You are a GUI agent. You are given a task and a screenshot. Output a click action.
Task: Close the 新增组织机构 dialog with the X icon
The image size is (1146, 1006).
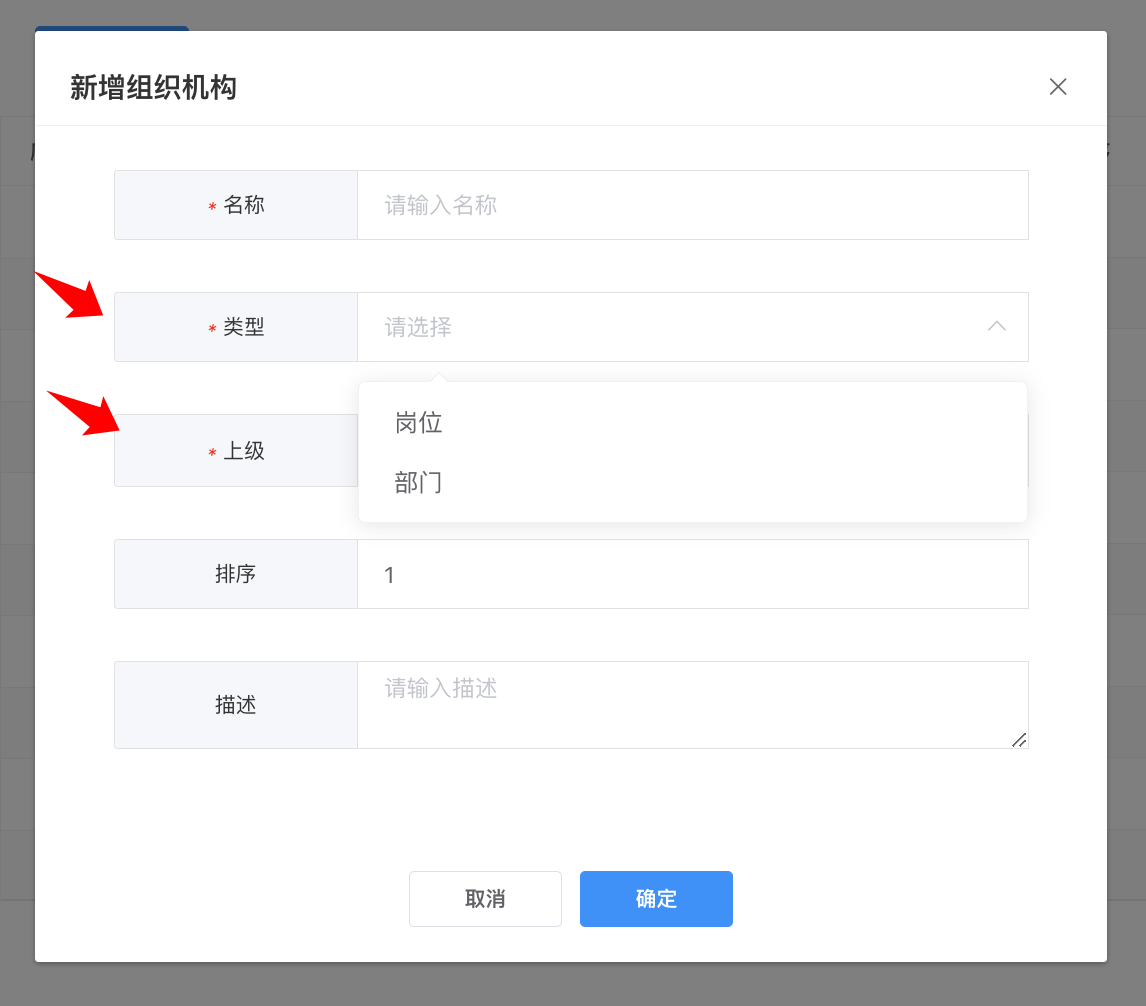[1058, 87]
